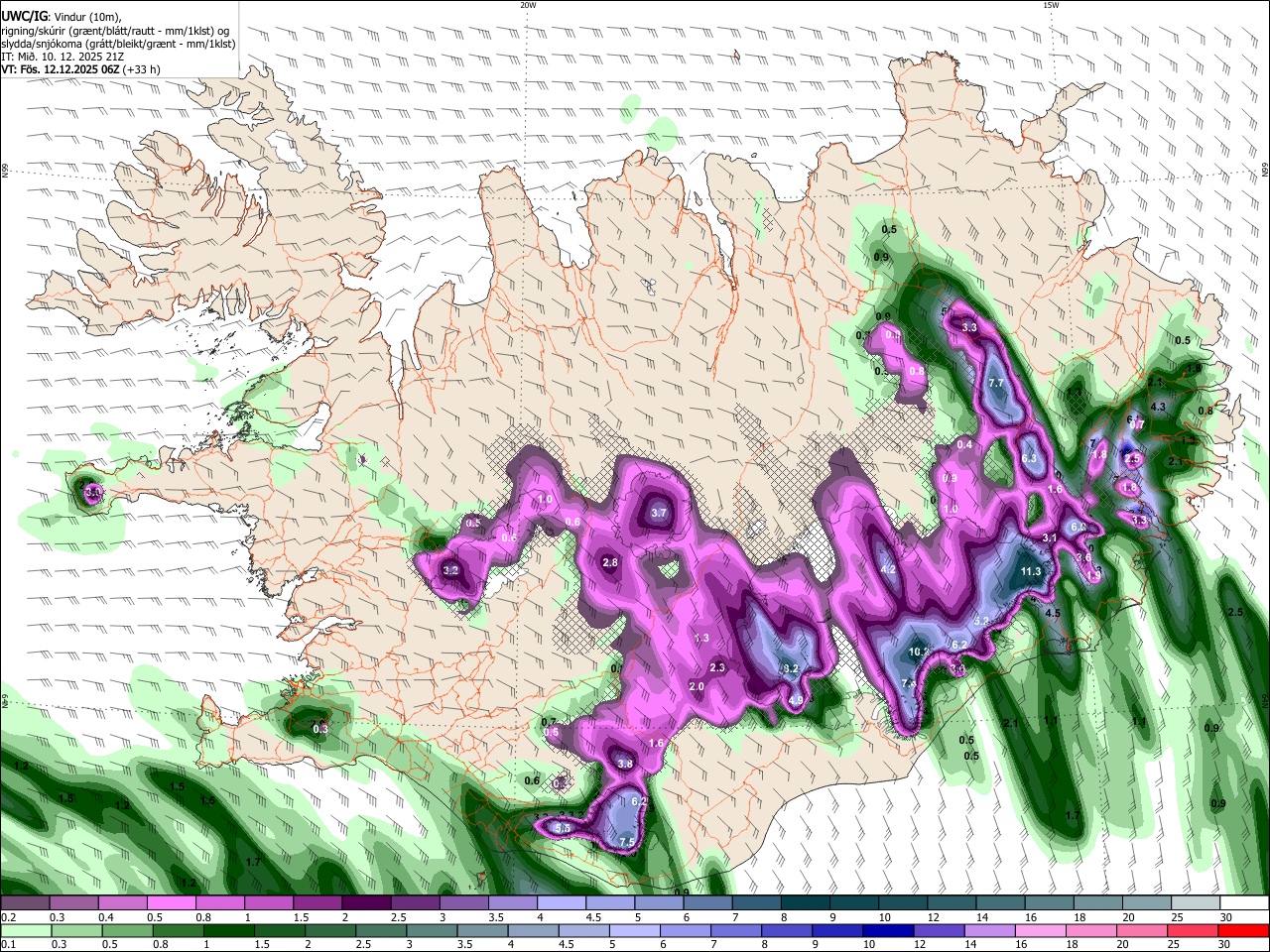Select the palest green swatch starting the lower scale
The image size is (1270, 952).
25,931
